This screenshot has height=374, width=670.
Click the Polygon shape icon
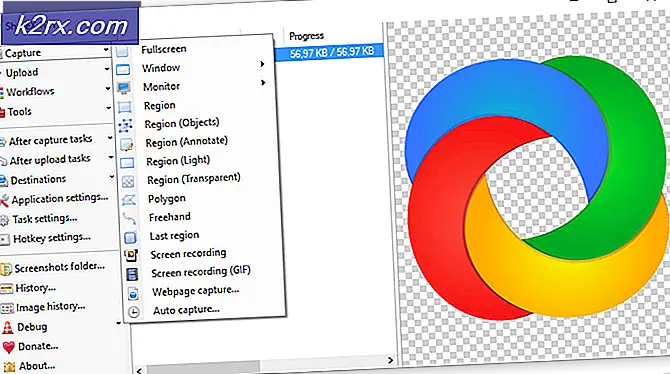129,200
